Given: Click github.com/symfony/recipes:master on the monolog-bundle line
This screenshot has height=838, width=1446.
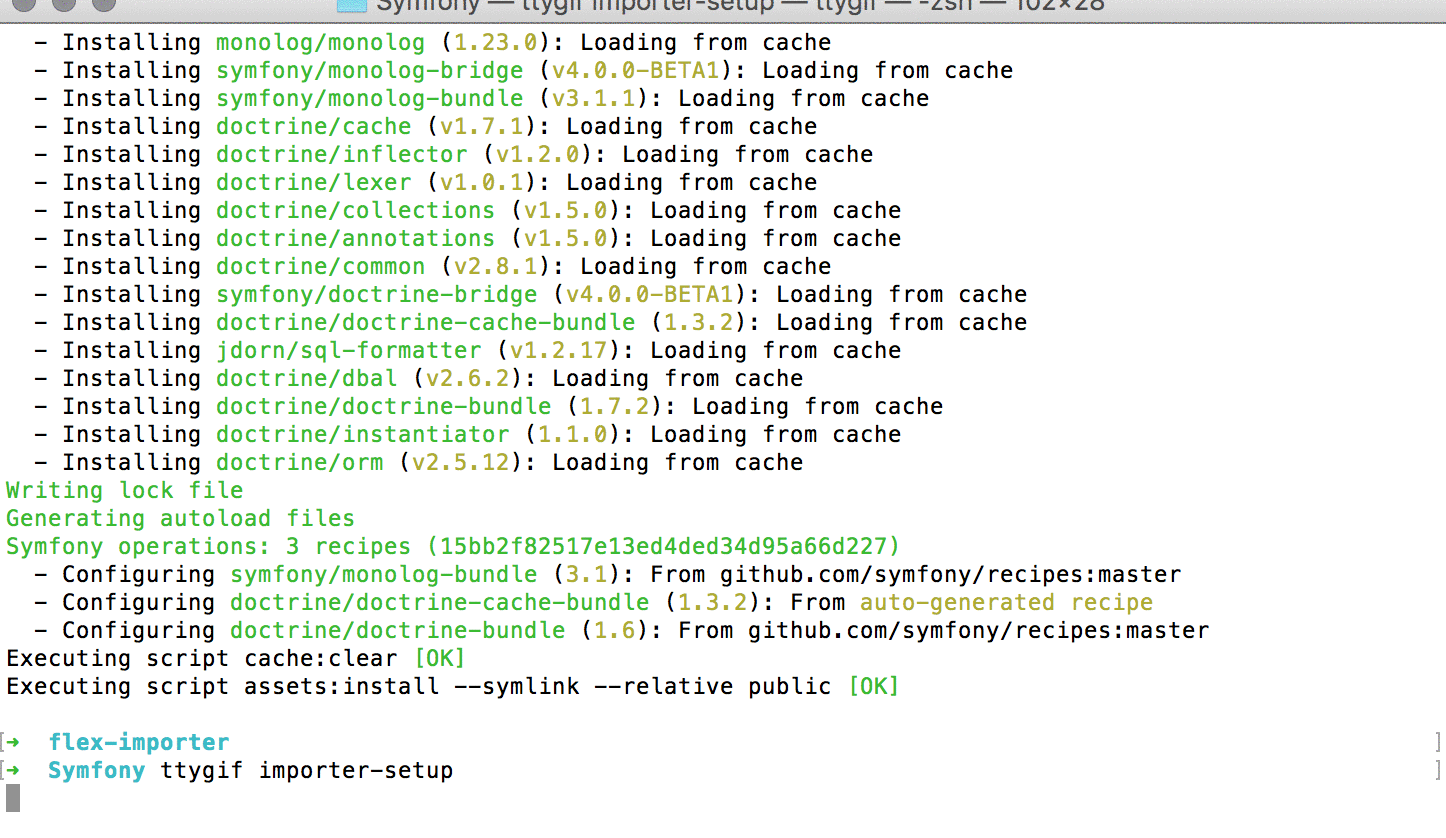Looking at the screenshot, I should [x=950, y=575].
